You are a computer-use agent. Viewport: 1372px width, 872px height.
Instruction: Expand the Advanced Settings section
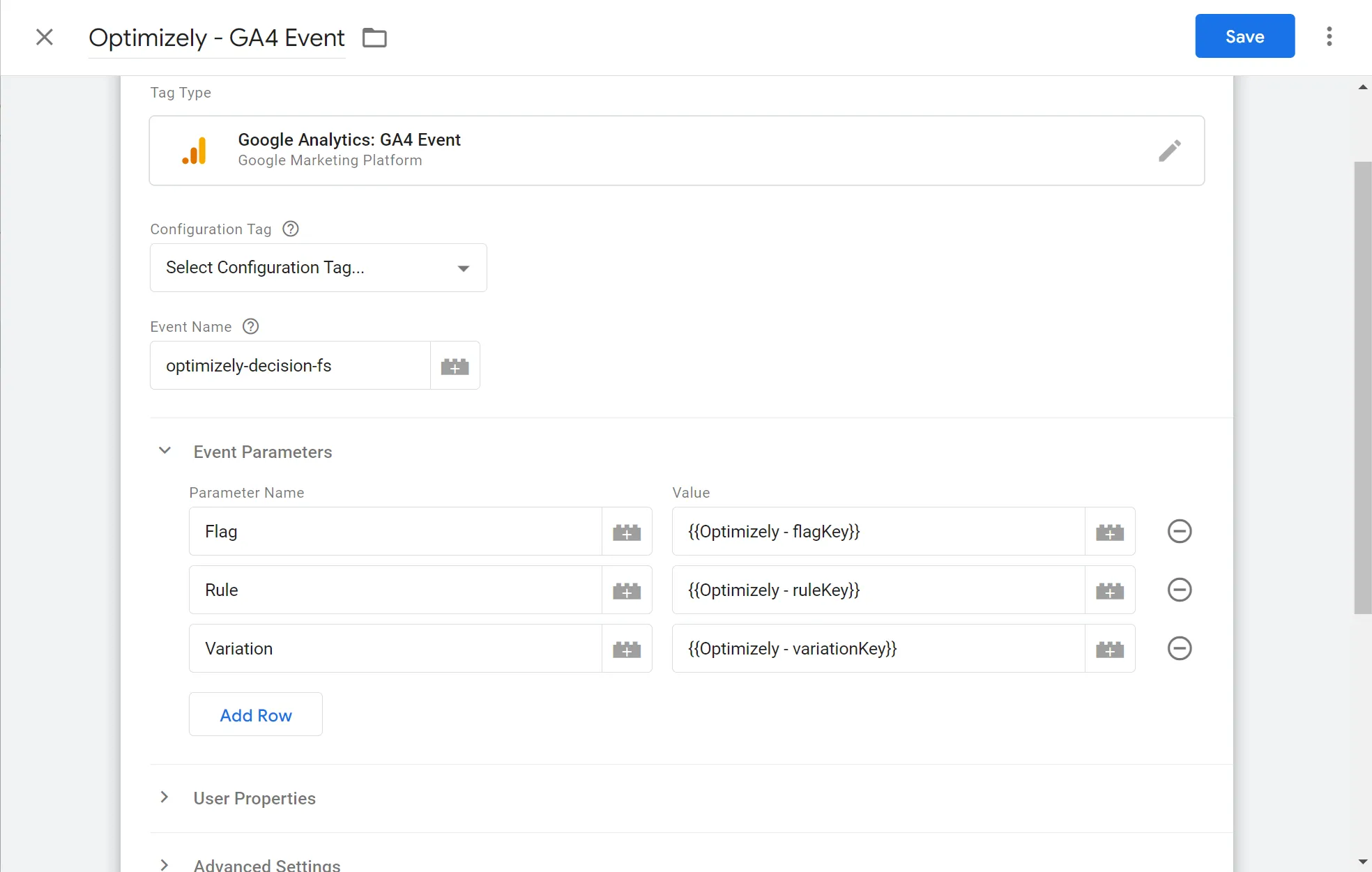pos(165,864)
